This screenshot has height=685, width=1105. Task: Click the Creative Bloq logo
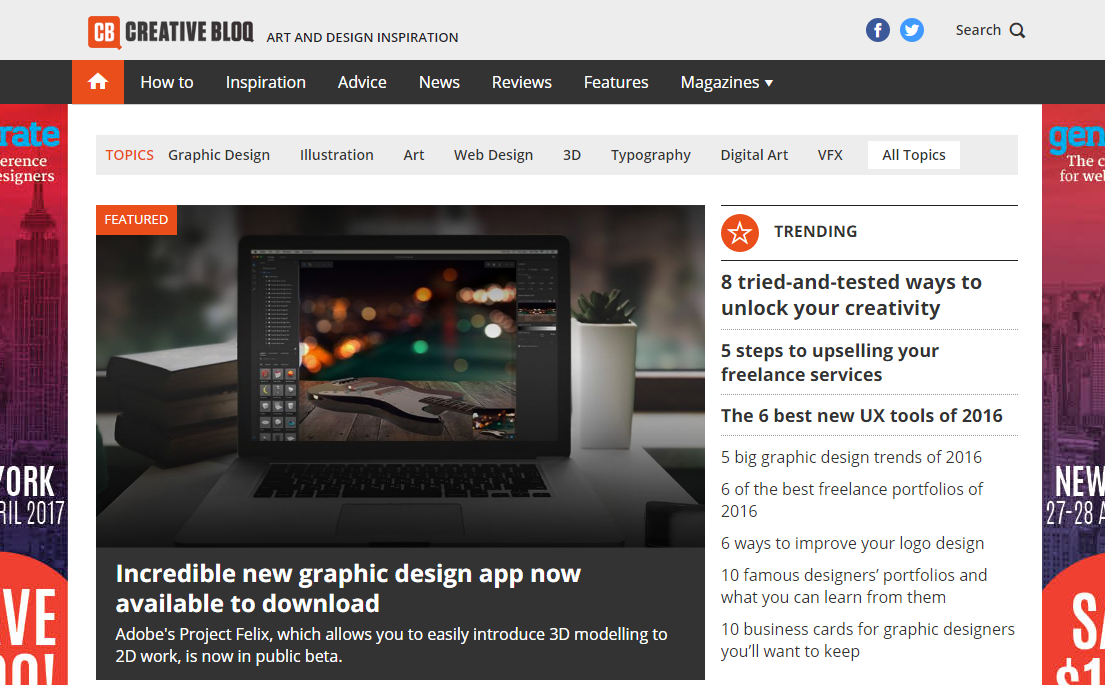coord(170,31)
